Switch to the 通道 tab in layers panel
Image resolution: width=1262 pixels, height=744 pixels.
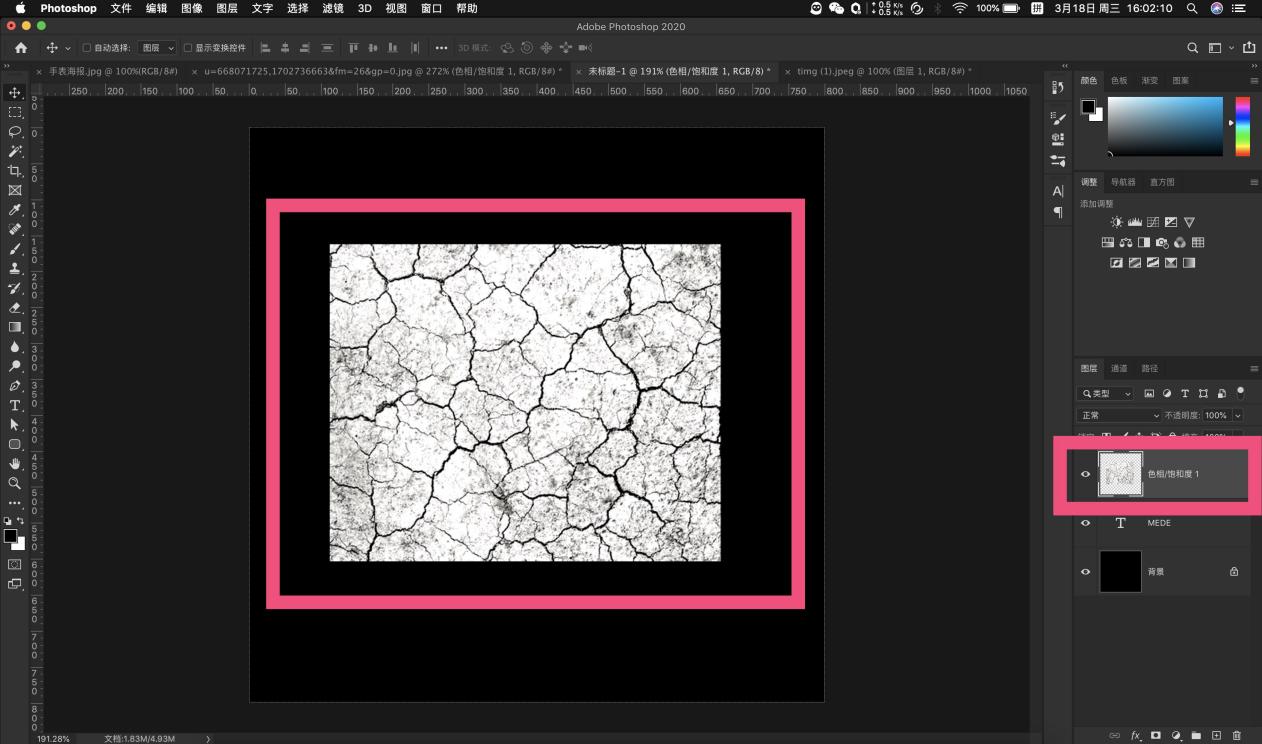(1119, 369)
